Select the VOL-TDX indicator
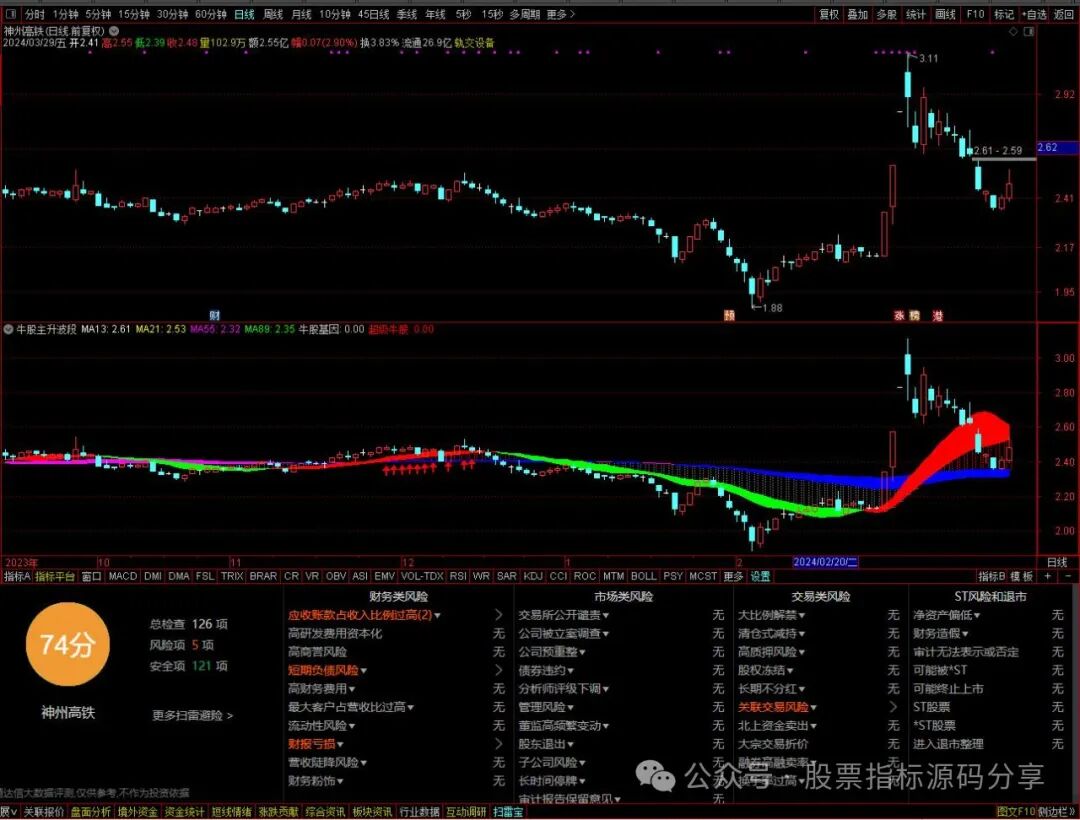Screen dimensions: 1080x820 pos(422,576)
